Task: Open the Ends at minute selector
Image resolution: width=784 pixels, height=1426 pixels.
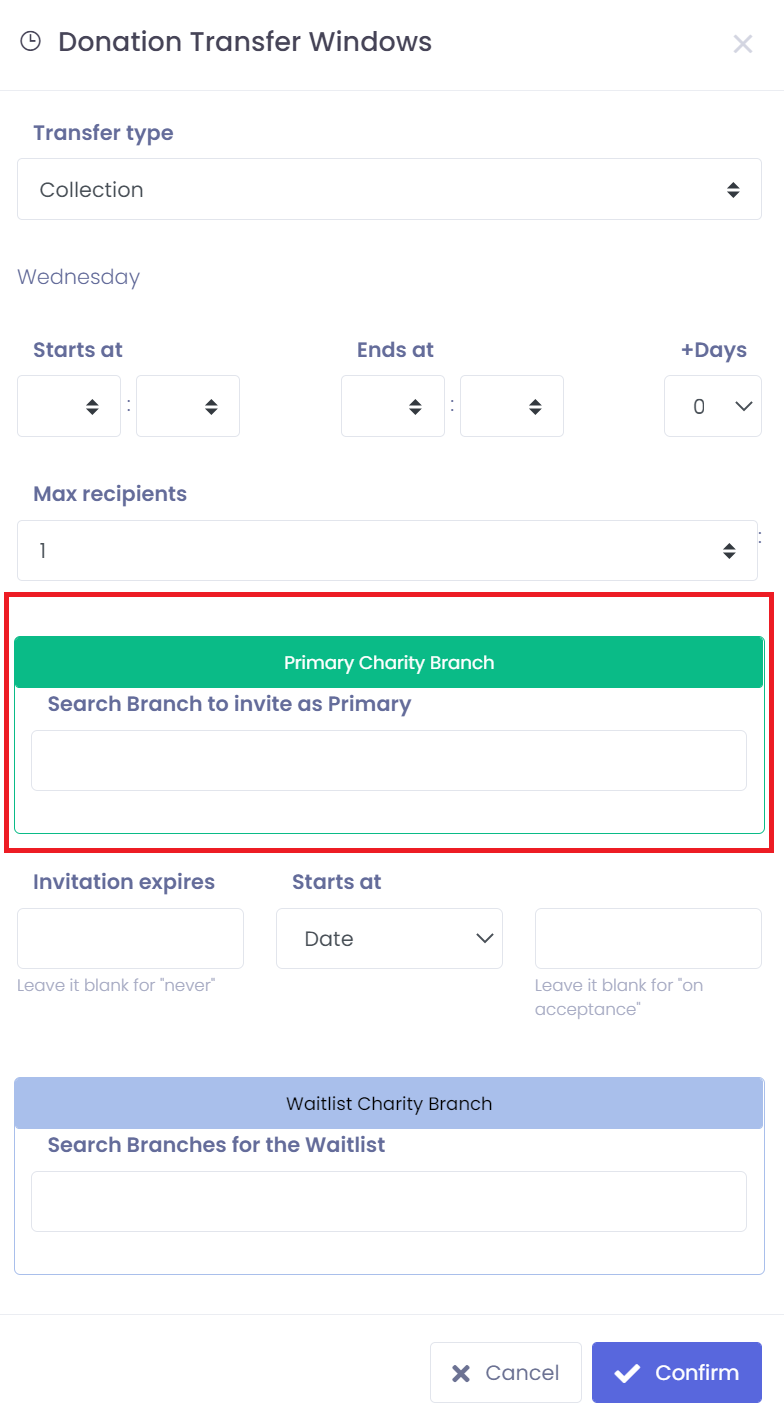Action: (x=512, y=406)
